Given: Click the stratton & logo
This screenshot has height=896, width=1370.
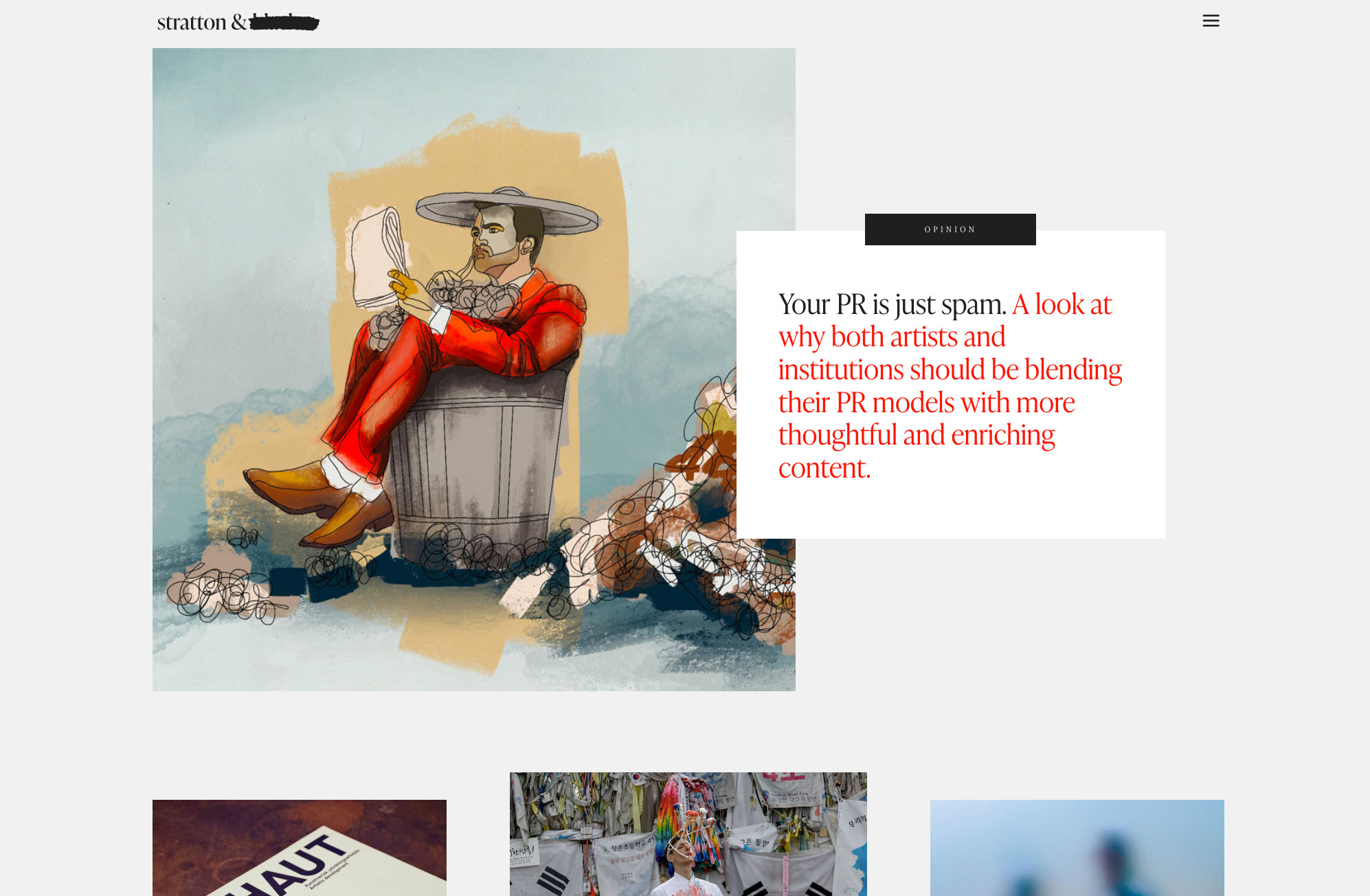Looking at the screenshot, I should (x=238, y=22).
